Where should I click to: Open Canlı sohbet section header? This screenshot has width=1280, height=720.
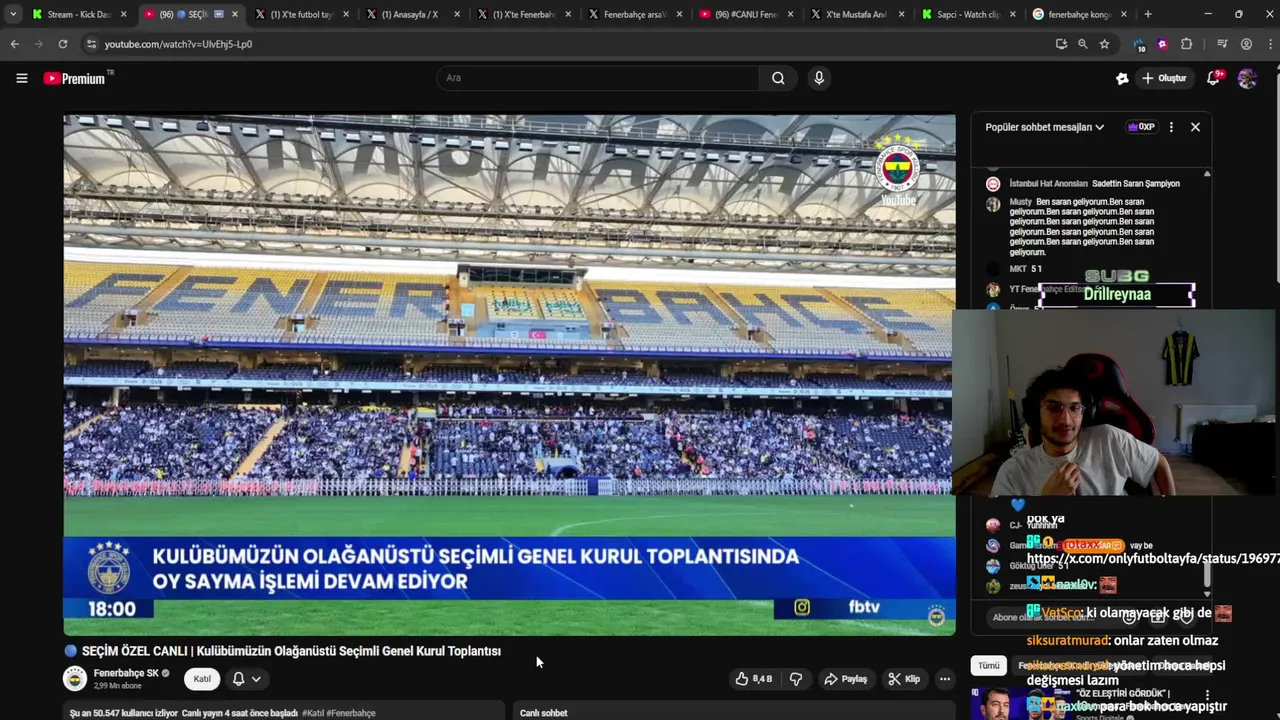click(x=543, y=713)
